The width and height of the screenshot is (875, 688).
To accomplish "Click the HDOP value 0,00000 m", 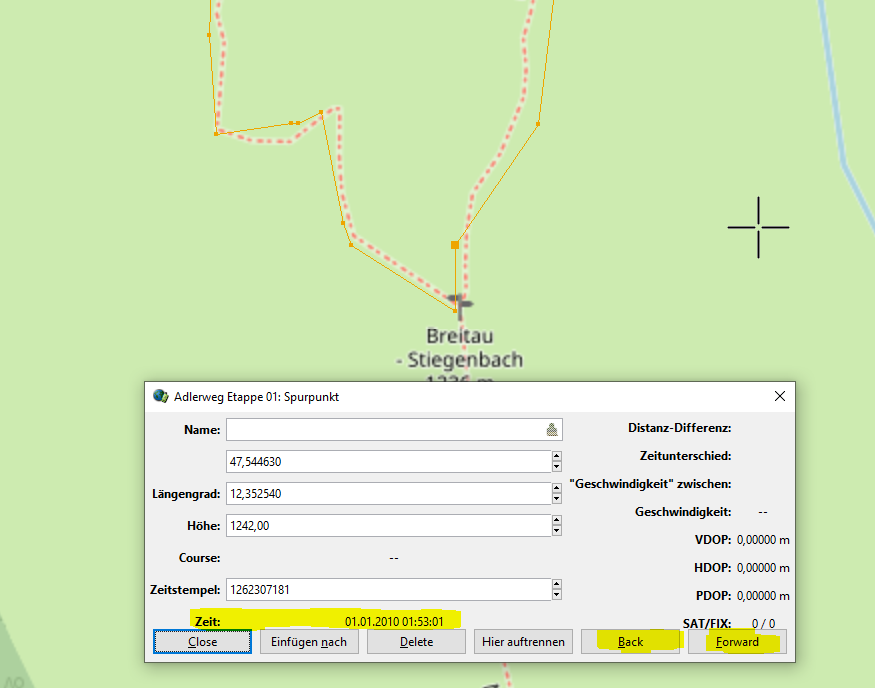I will [x=763, y=567].
